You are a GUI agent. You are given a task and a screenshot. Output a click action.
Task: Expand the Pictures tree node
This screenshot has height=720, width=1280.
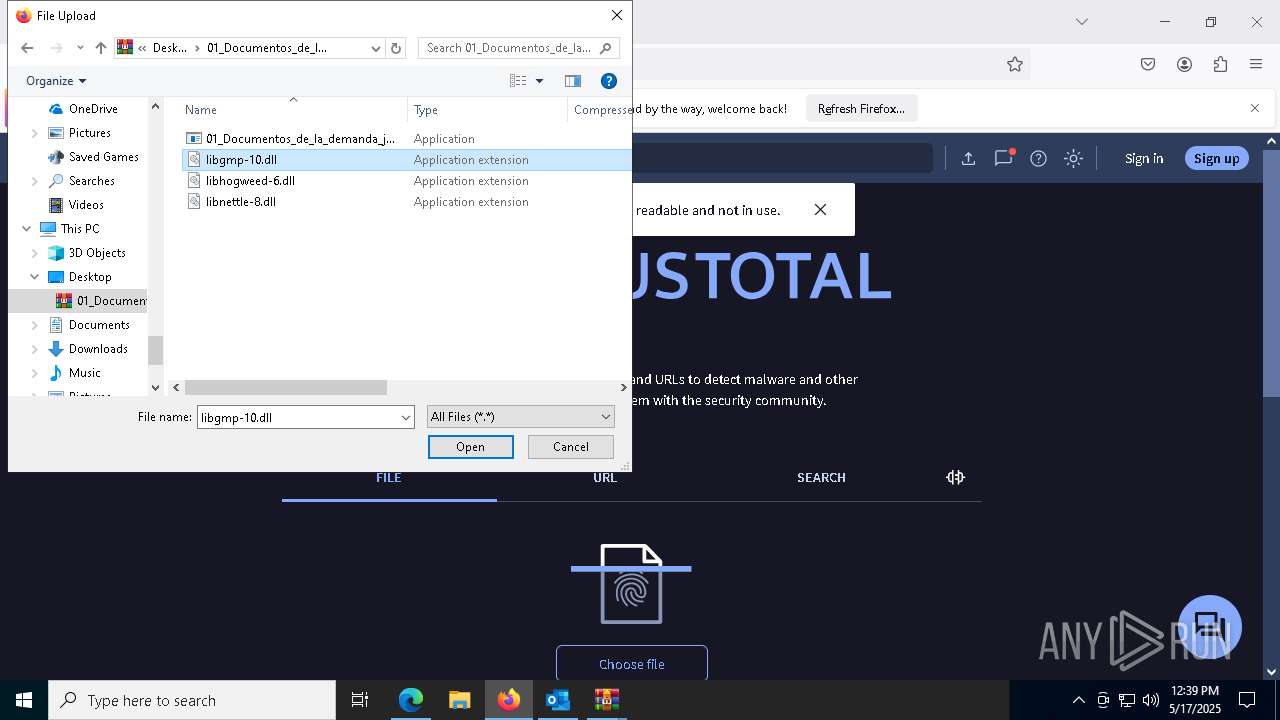point(35,133)
